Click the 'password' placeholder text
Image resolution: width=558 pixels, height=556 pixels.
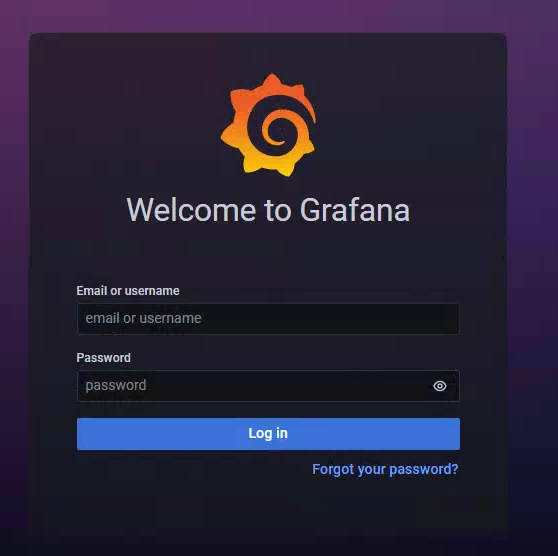click(116, 385)
